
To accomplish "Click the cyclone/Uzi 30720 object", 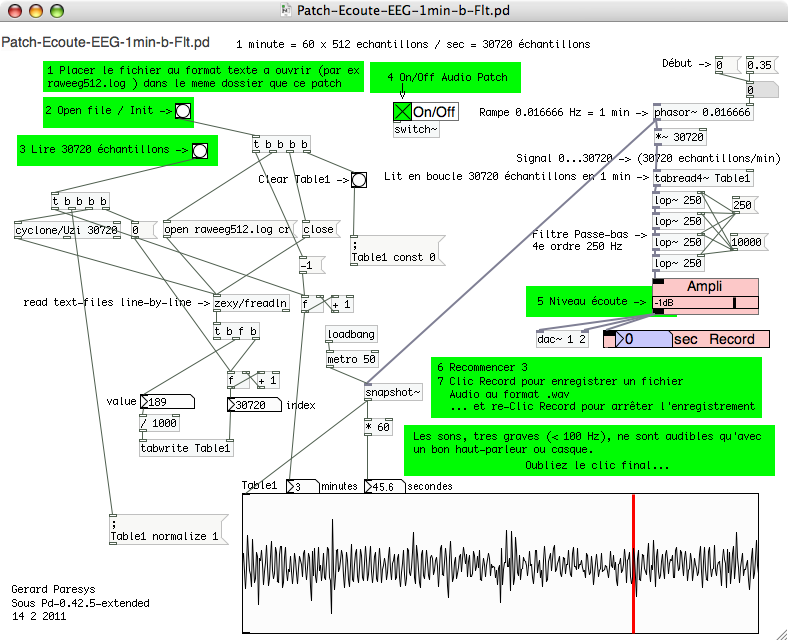I will click(x=67, y=231).
